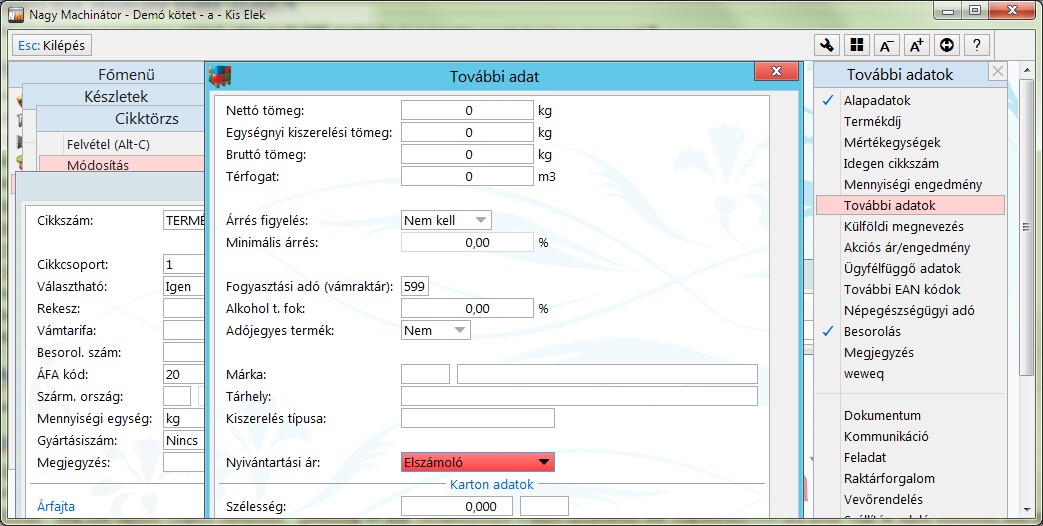
Task: Open Ügyfélfüggő adatok entry
Action: pyautogui.click(x=902, y=269)
